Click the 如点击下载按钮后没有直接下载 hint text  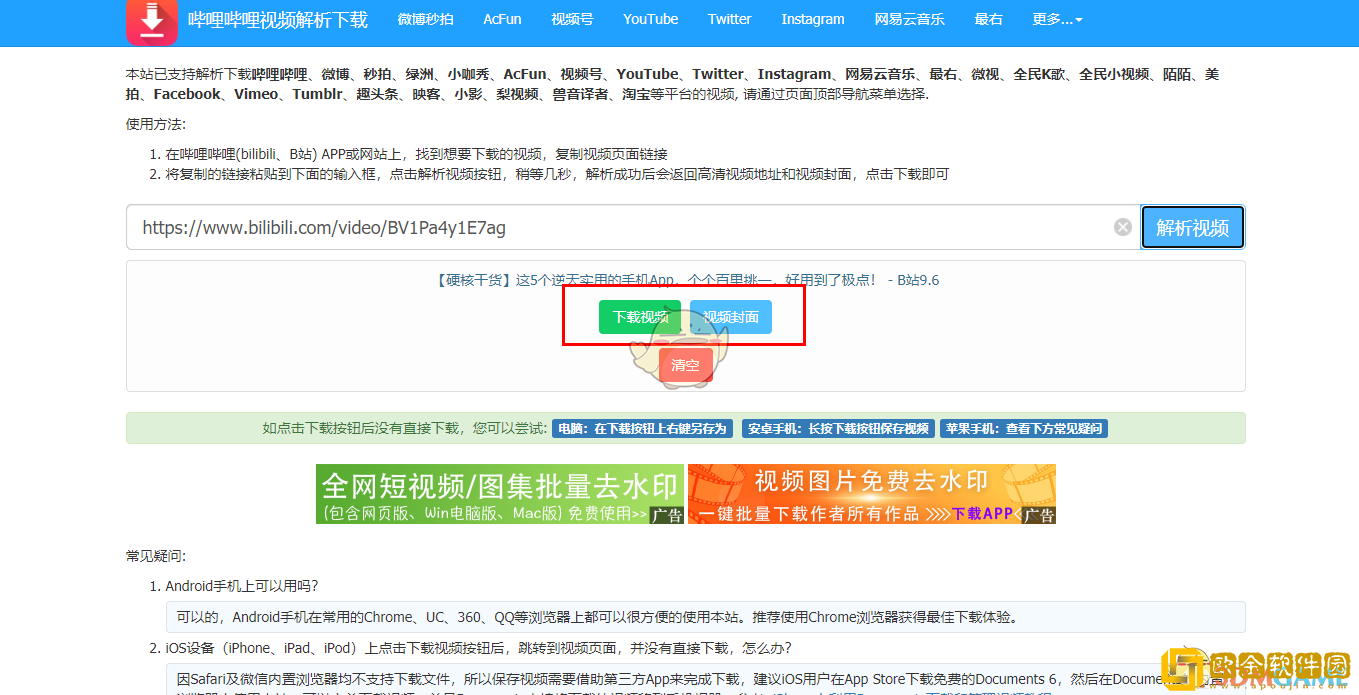tap(405, 428)
